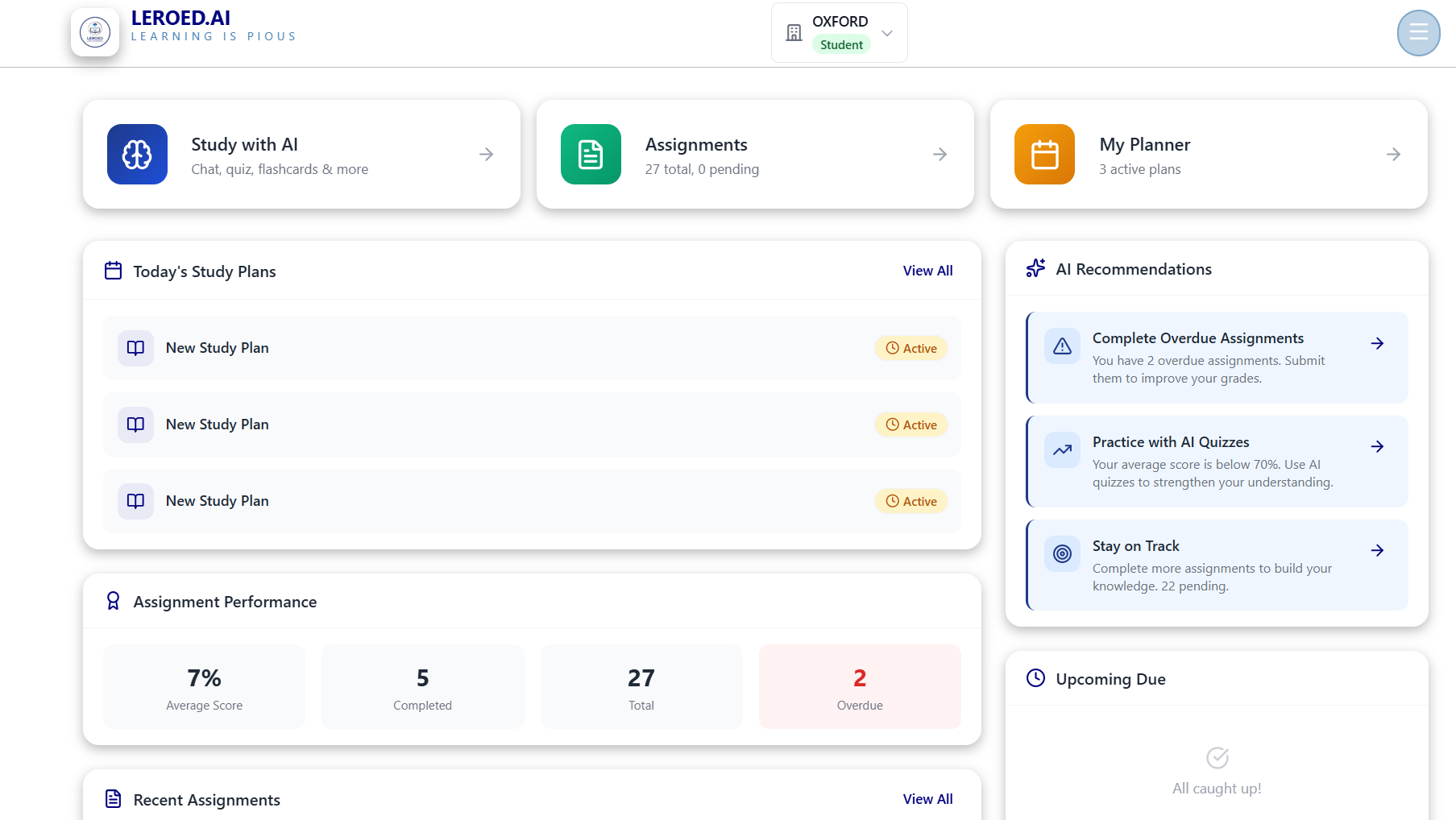Select the 7% Average Score tile
This screenshot has height=820, width=1456.
204,686
